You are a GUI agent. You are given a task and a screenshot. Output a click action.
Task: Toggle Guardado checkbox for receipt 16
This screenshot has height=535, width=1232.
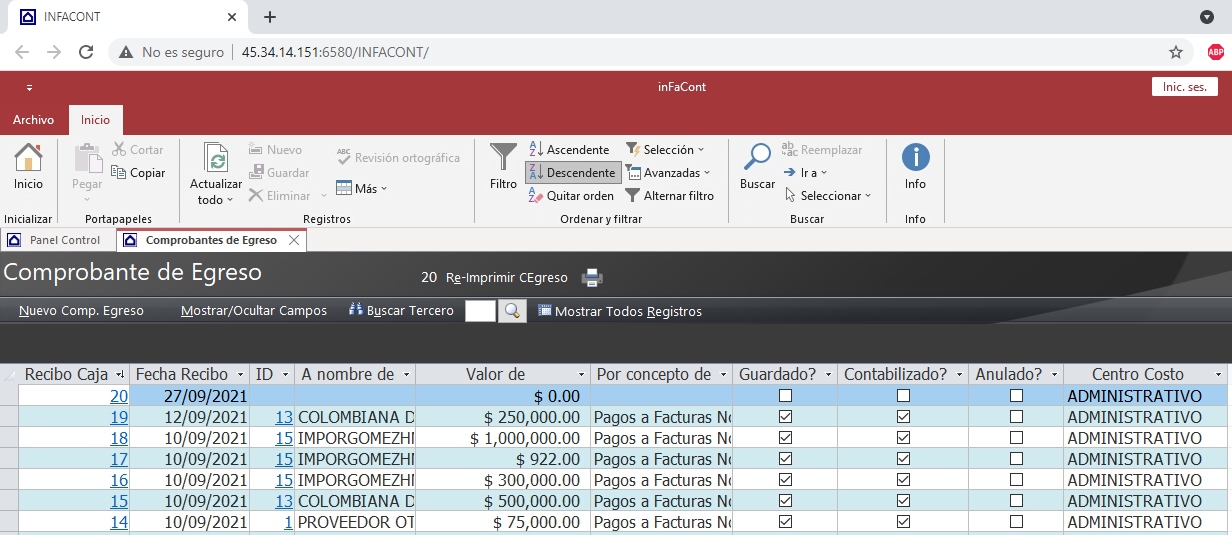point(785,480)
